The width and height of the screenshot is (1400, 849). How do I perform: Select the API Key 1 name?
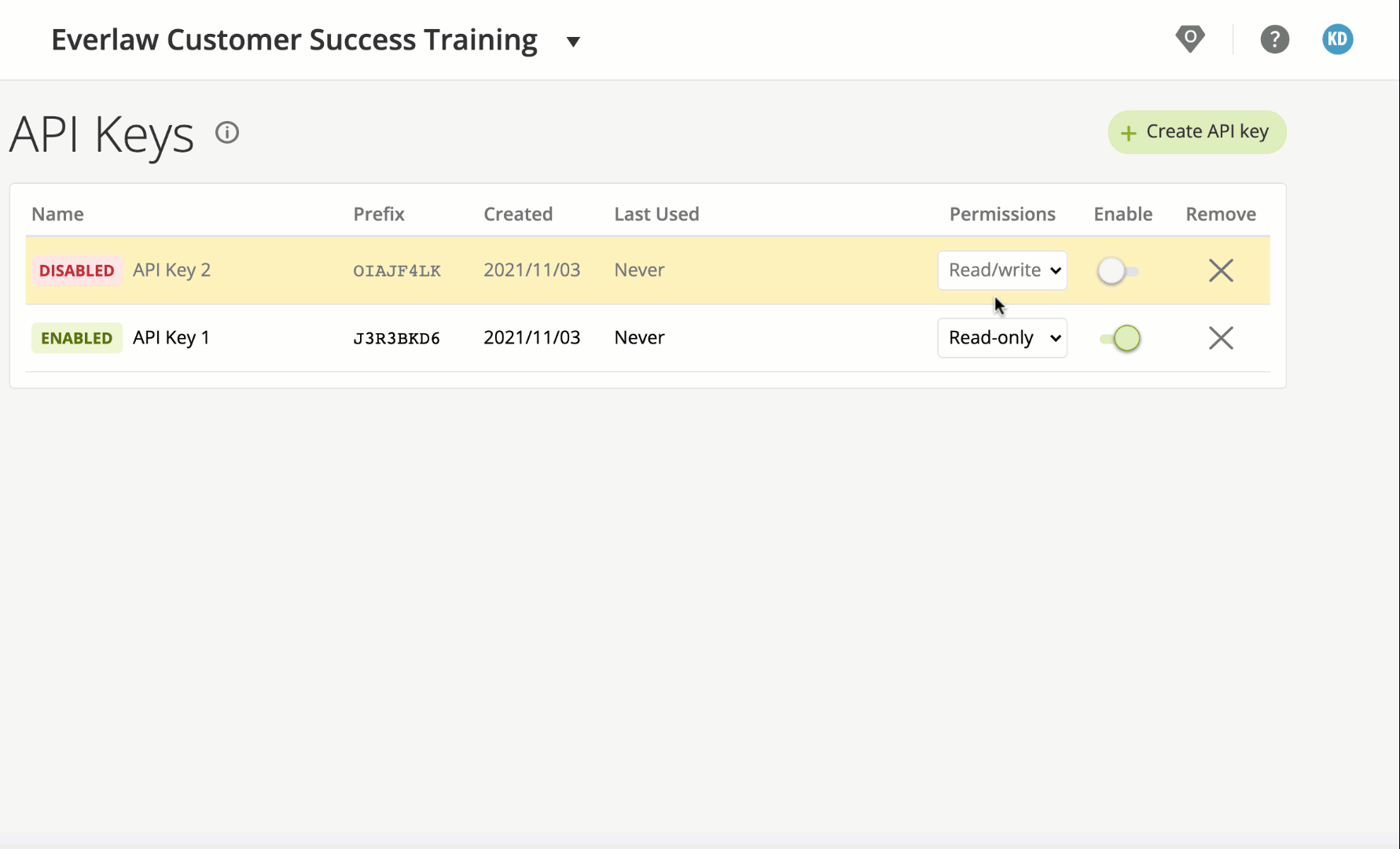pyautogui.click(x=171, y=338)
